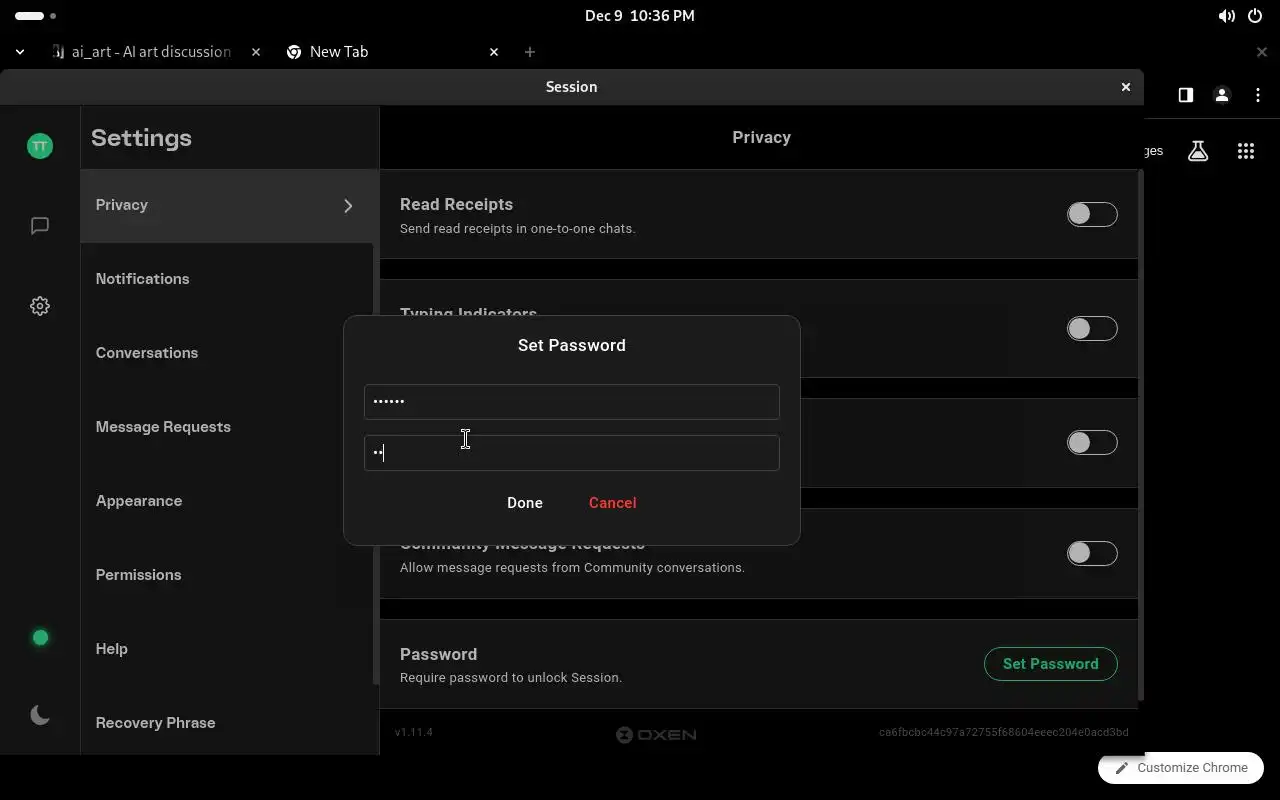Expand the Privacy chevron arrow
The height and width of the screenshot is (800, 1280).
click(348, 206)
